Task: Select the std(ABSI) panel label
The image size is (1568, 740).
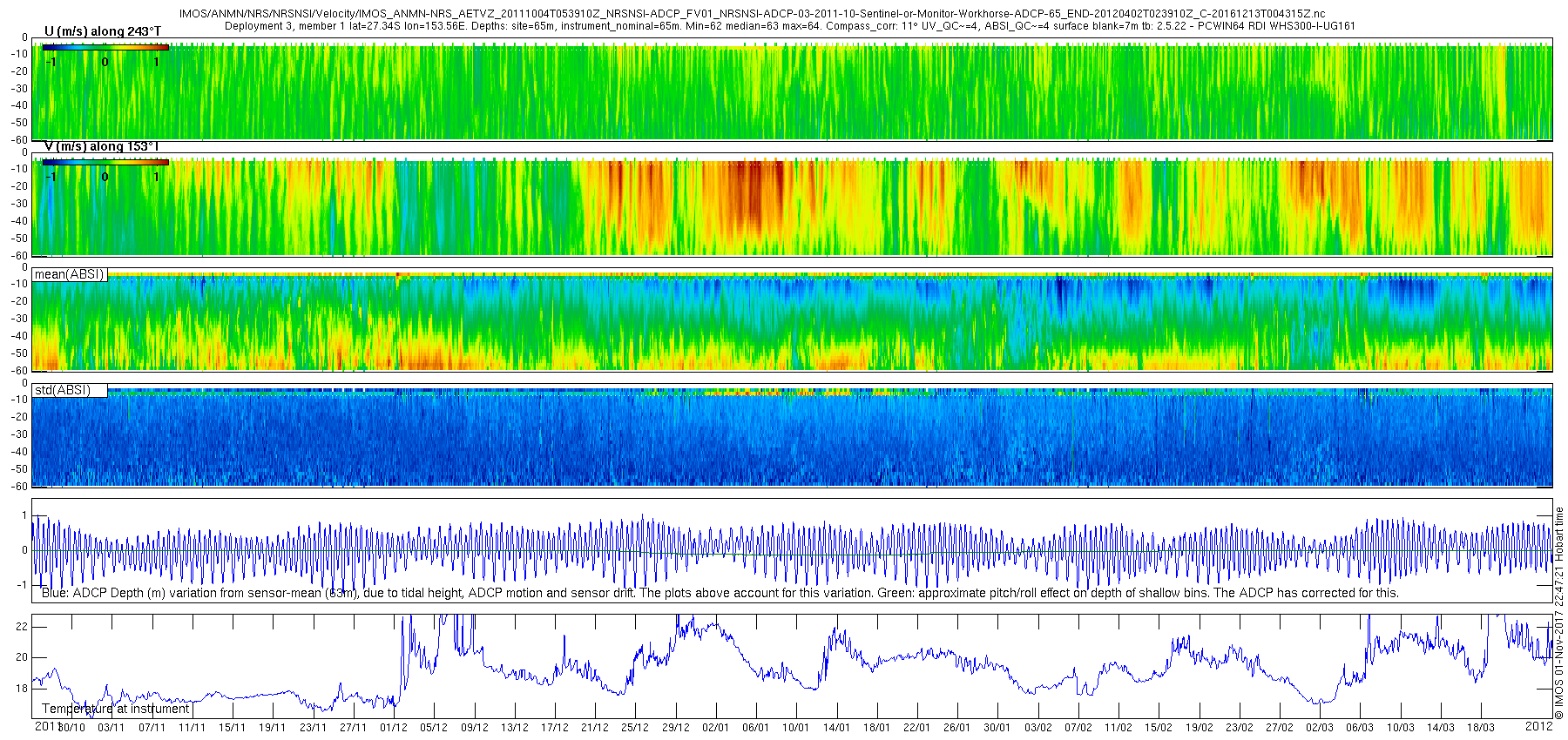Action: click(70, 390)
